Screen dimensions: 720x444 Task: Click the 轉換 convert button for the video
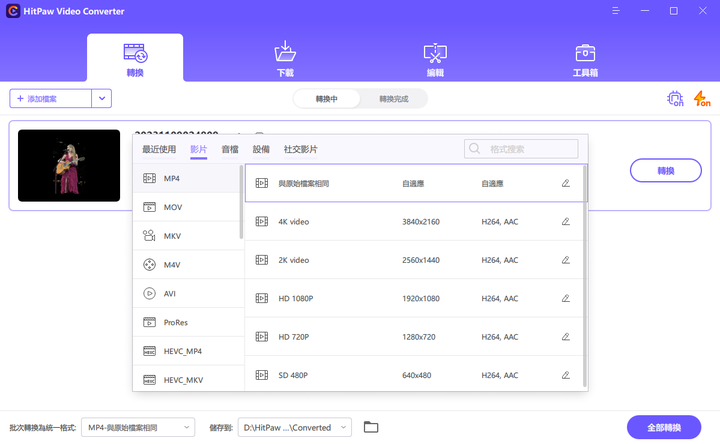click(665, 170)
